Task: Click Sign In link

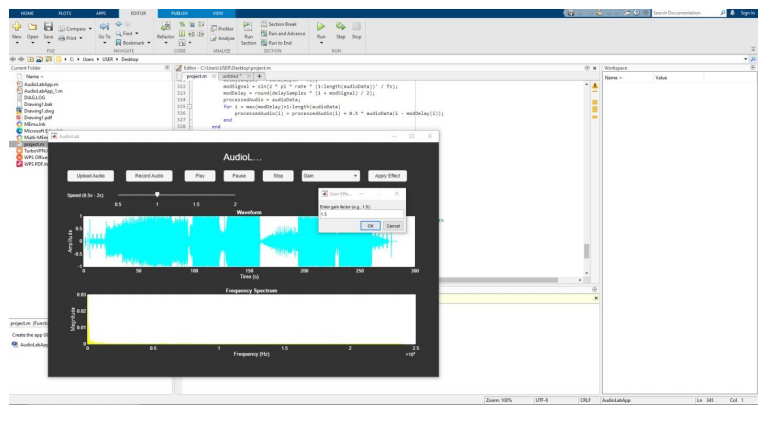Action: (x=747, y=13)
